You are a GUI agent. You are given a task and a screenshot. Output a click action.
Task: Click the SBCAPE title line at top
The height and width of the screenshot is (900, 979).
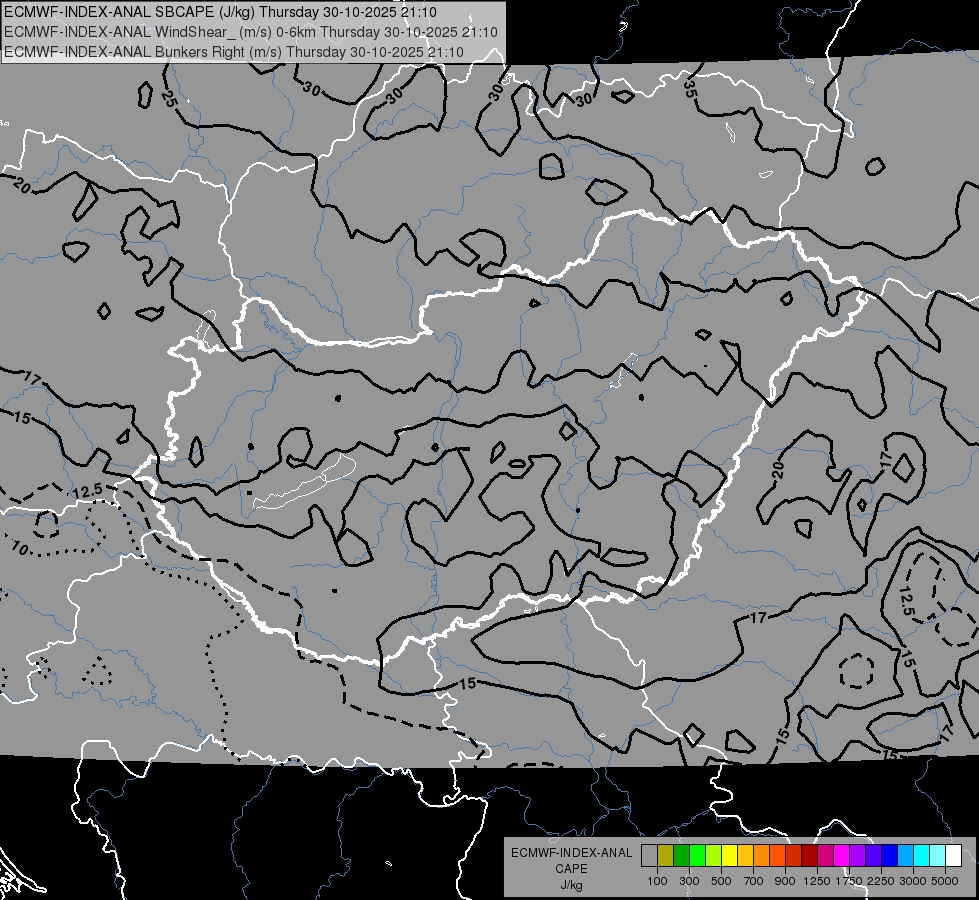[x=220, y=12]
